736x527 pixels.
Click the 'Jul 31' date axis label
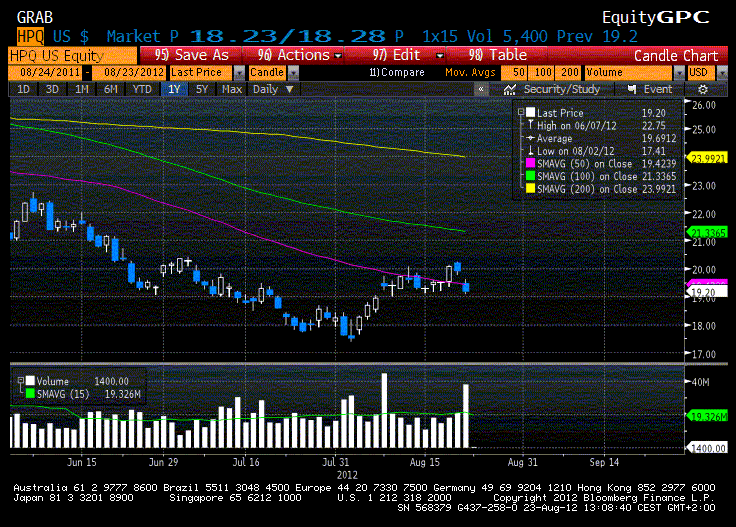pos(336,462)
